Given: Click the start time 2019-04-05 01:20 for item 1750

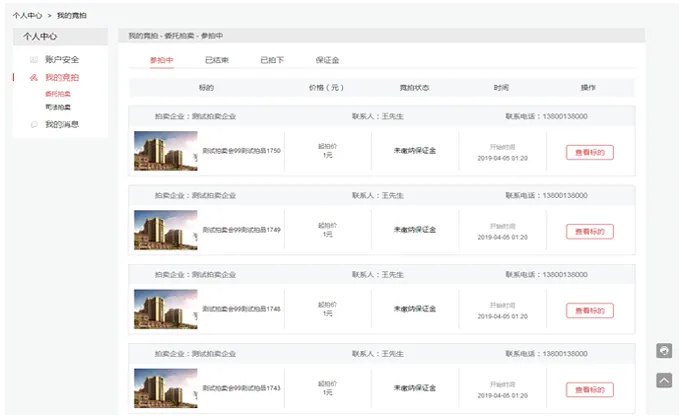Looking at the screenshot, I should point(503,158).
